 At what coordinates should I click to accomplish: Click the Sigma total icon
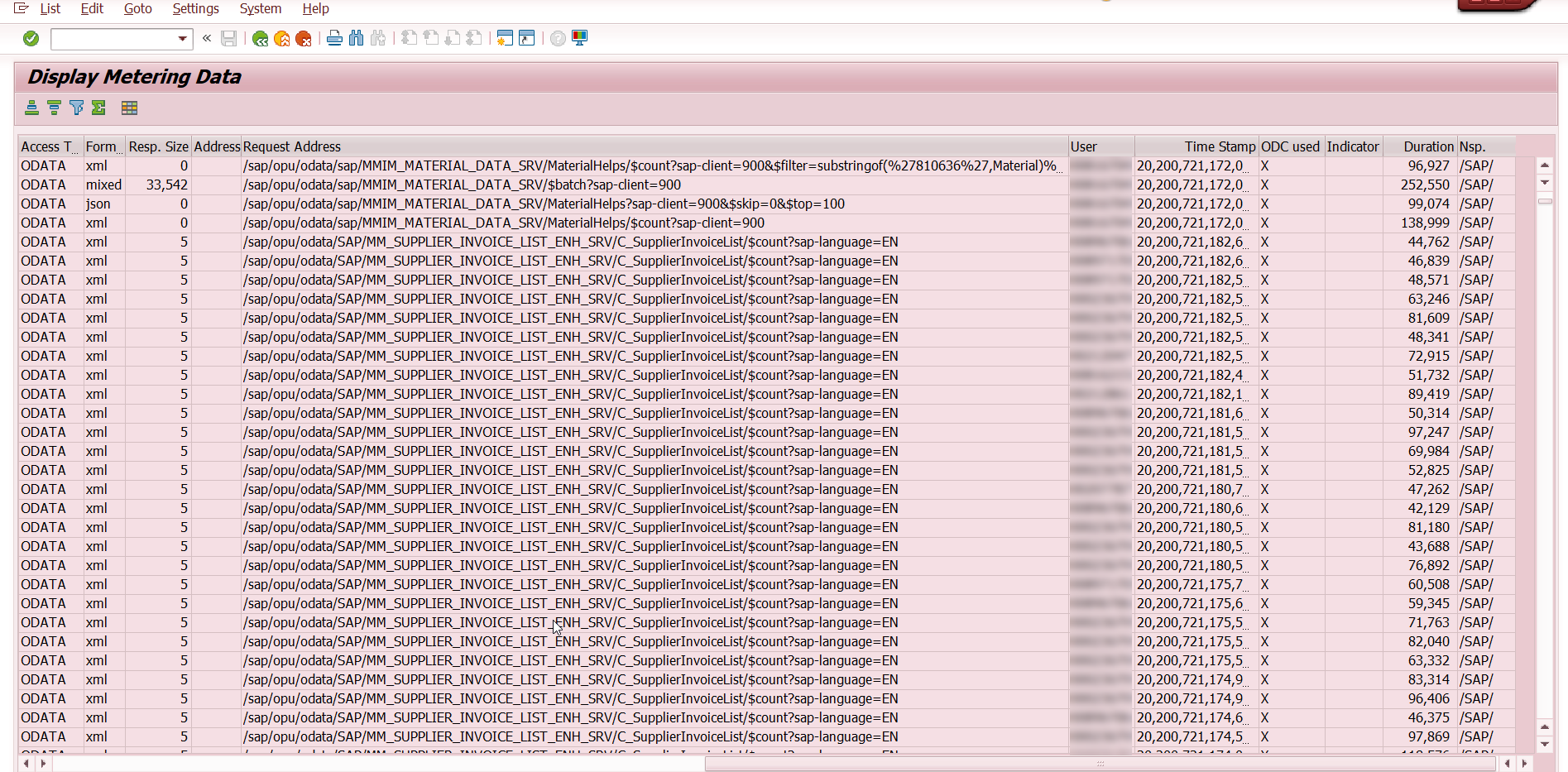(x=98, y=108)
